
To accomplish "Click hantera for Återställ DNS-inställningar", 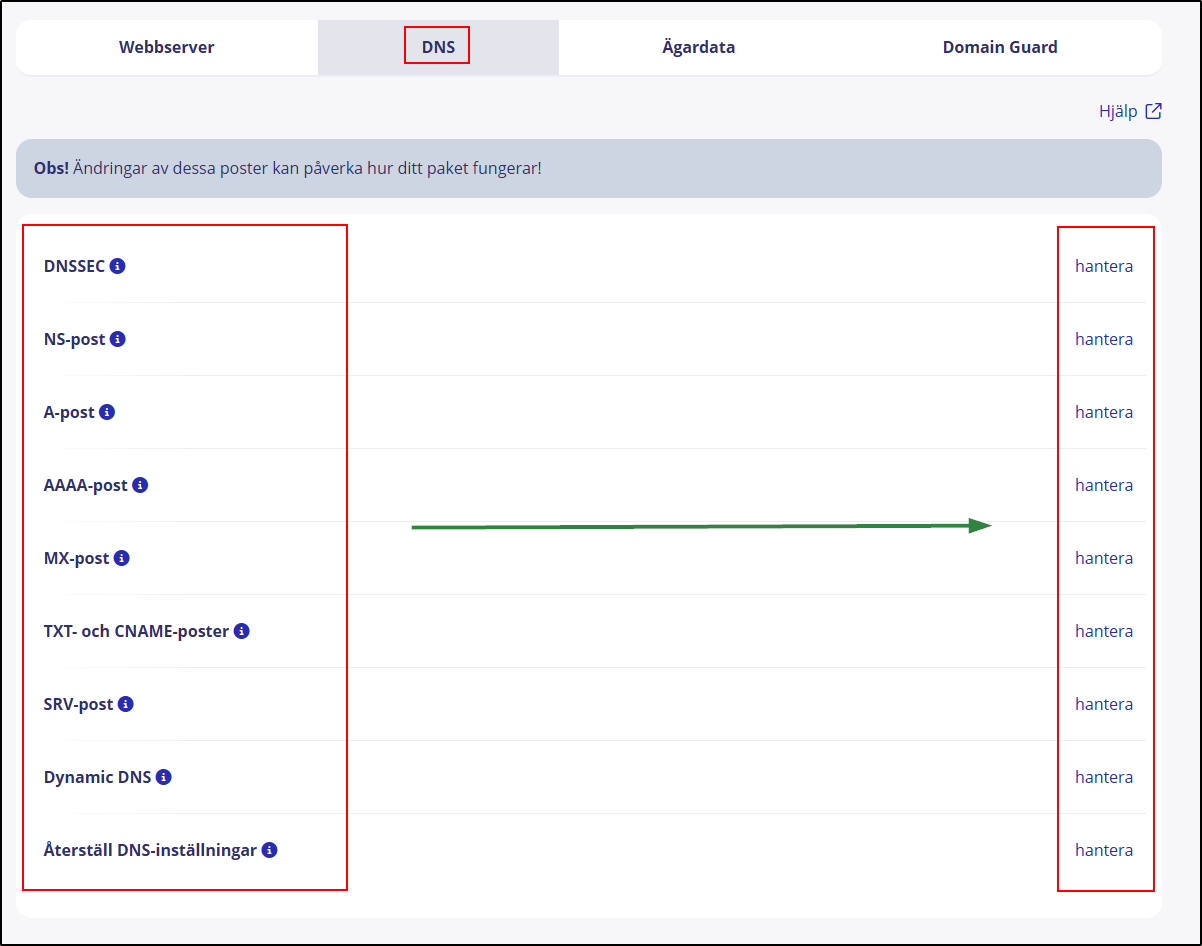I will click(1104, 850).
